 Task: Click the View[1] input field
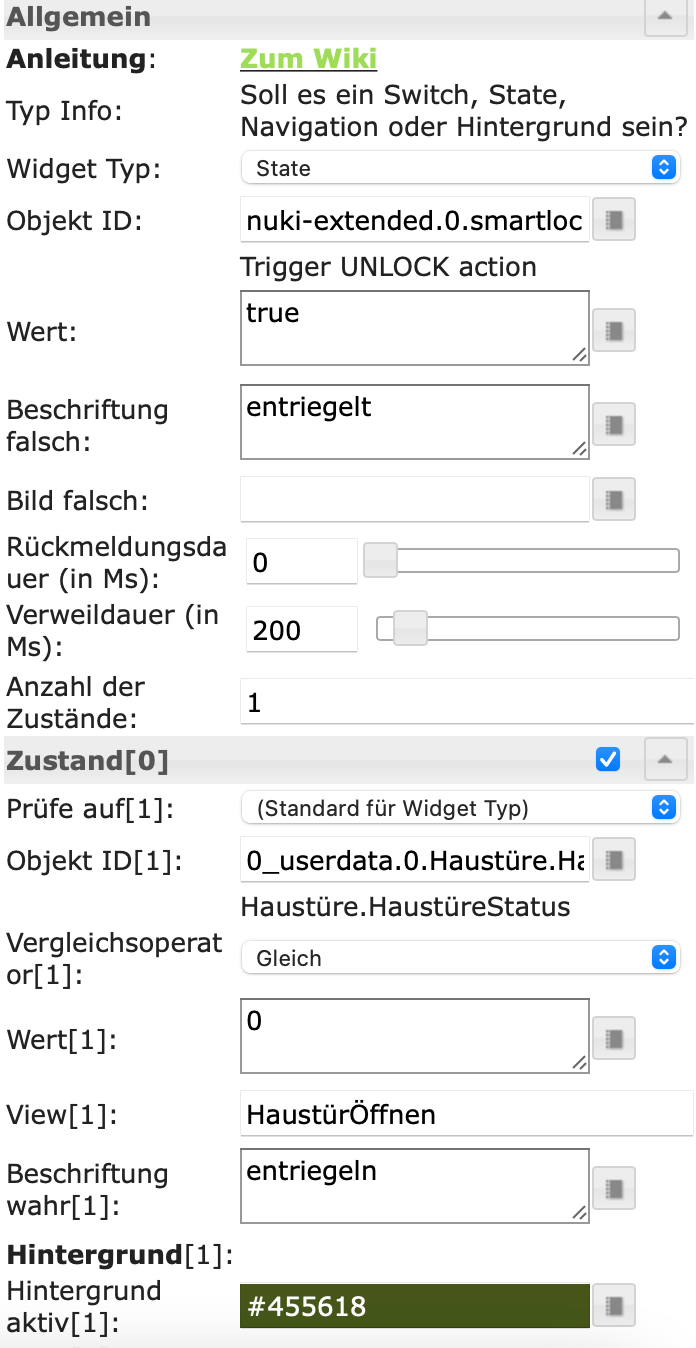pyautogui.click(x=466, y=1114)
